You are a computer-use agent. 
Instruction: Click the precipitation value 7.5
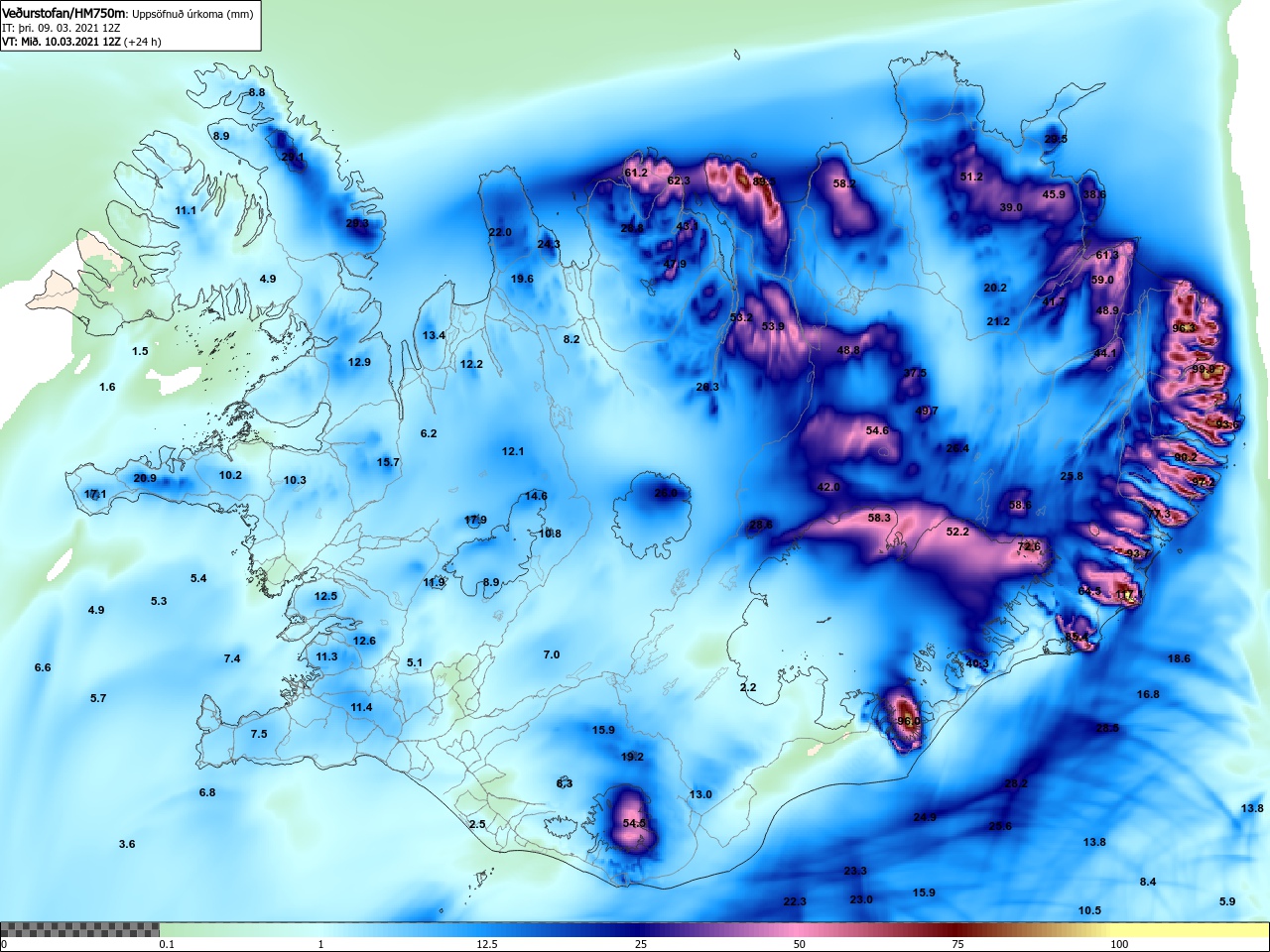[x=259, y=734]
